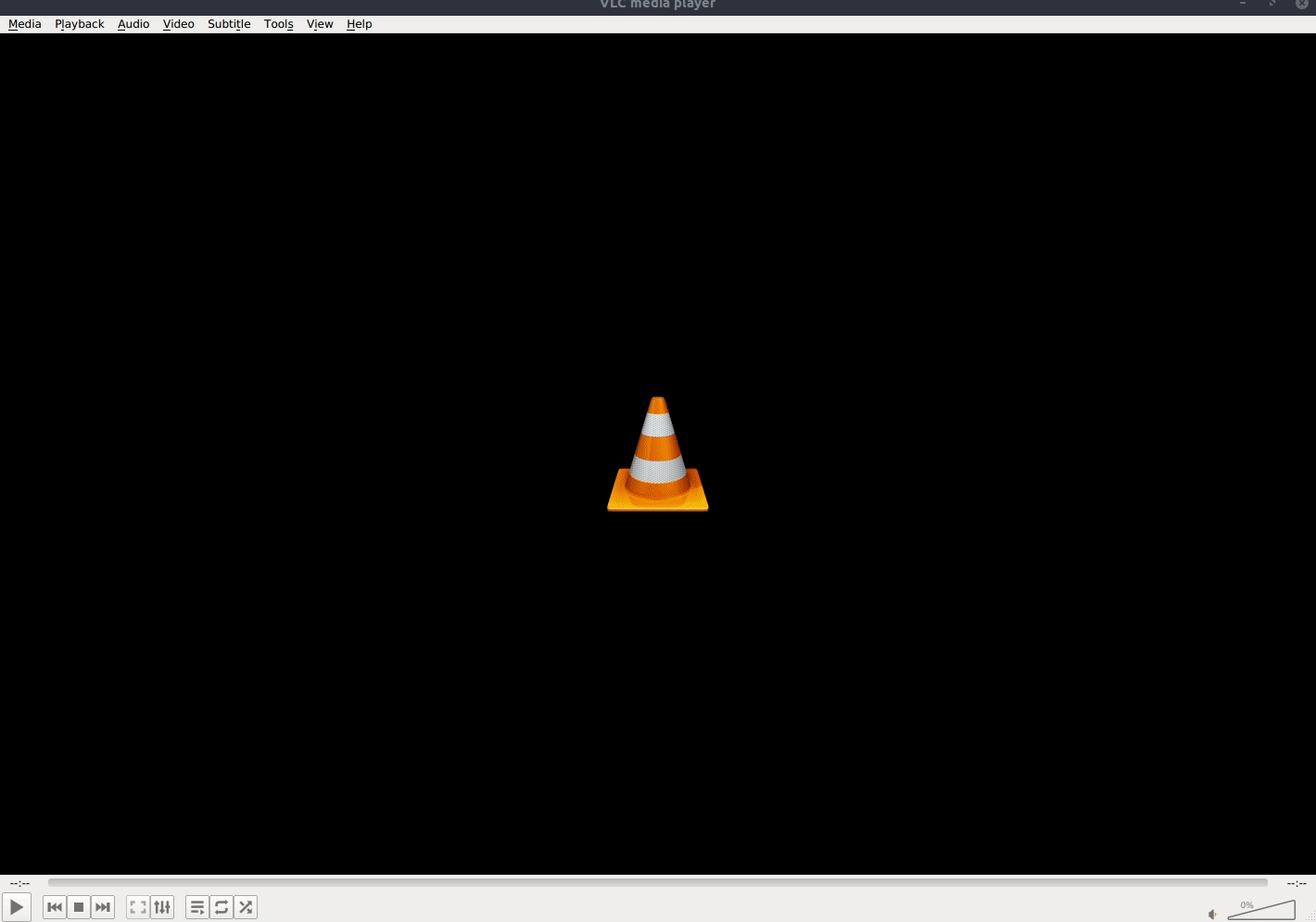Enable random shuffle playback

(245, 907)
